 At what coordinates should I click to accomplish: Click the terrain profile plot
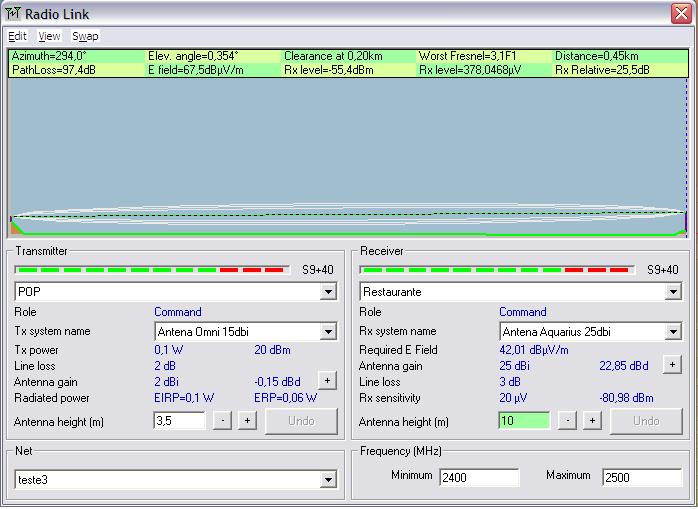[x=348, y=158]
